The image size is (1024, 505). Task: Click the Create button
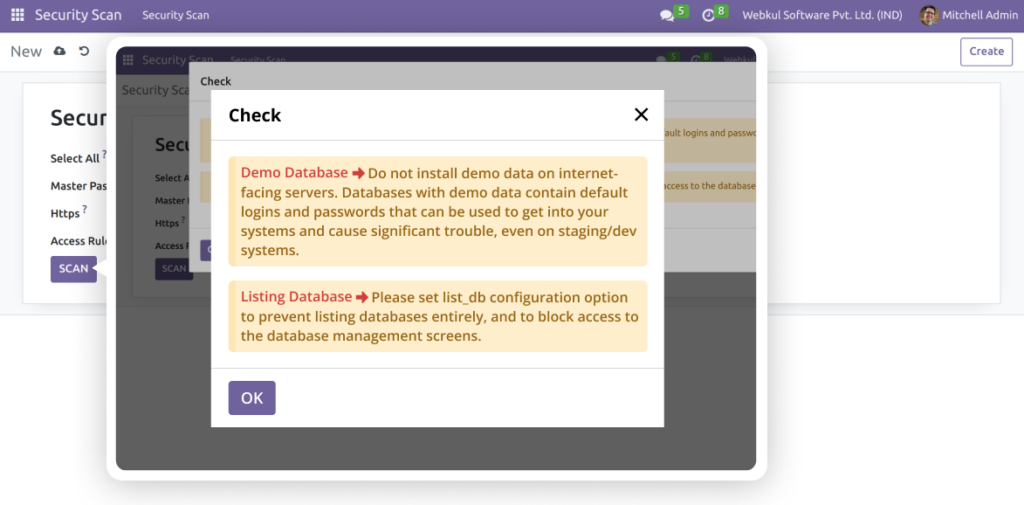tap(986, 52)
